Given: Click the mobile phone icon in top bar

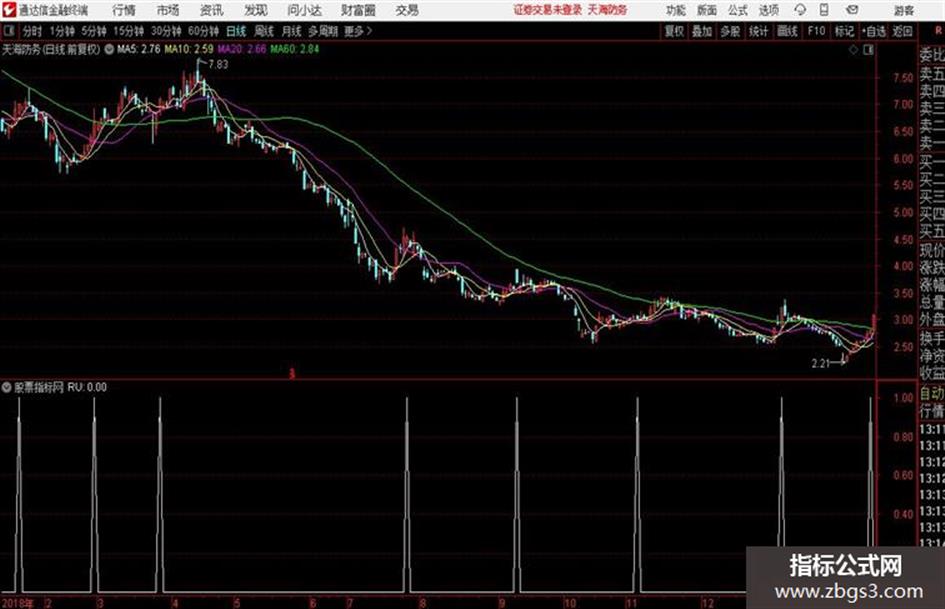Looking at the screenshot, I should pyautogui.click(x=824, y=10).
